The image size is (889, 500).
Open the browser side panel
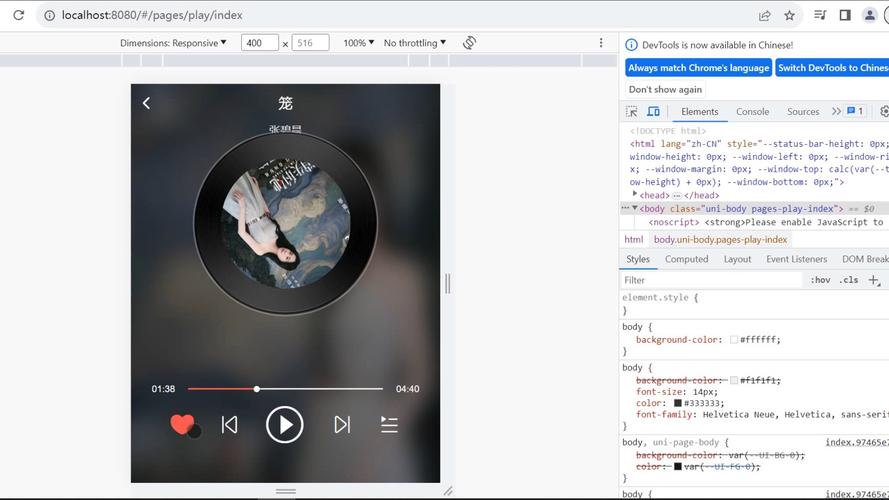tap(845, 15)
